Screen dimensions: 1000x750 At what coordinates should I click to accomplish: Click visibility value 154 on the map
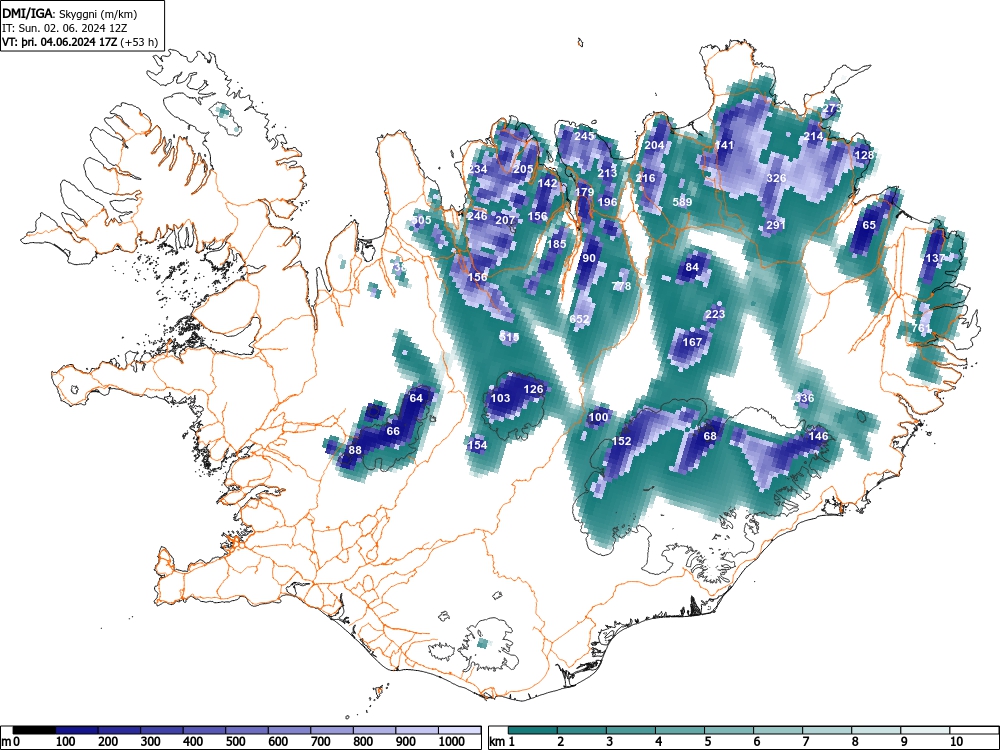[x=477, y=446]
